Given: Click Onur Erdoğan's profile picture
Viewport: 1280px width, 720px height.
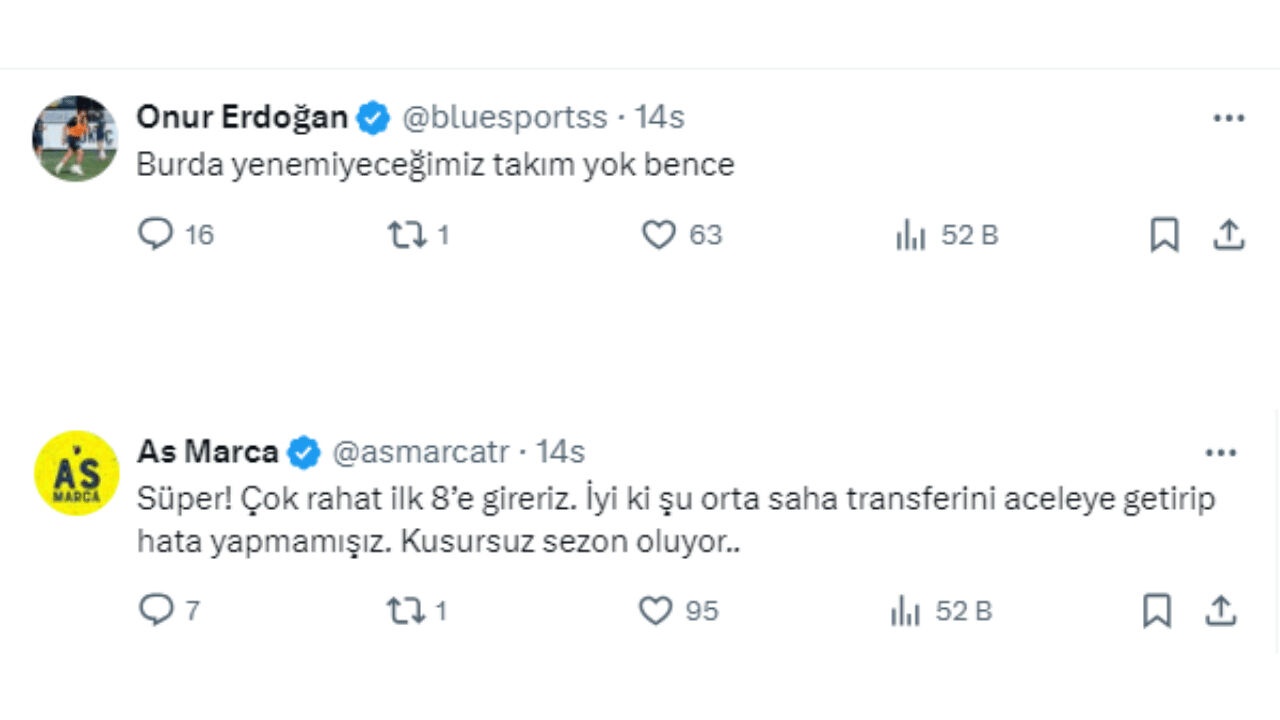Looking at the screenshot, I should 74,138.
